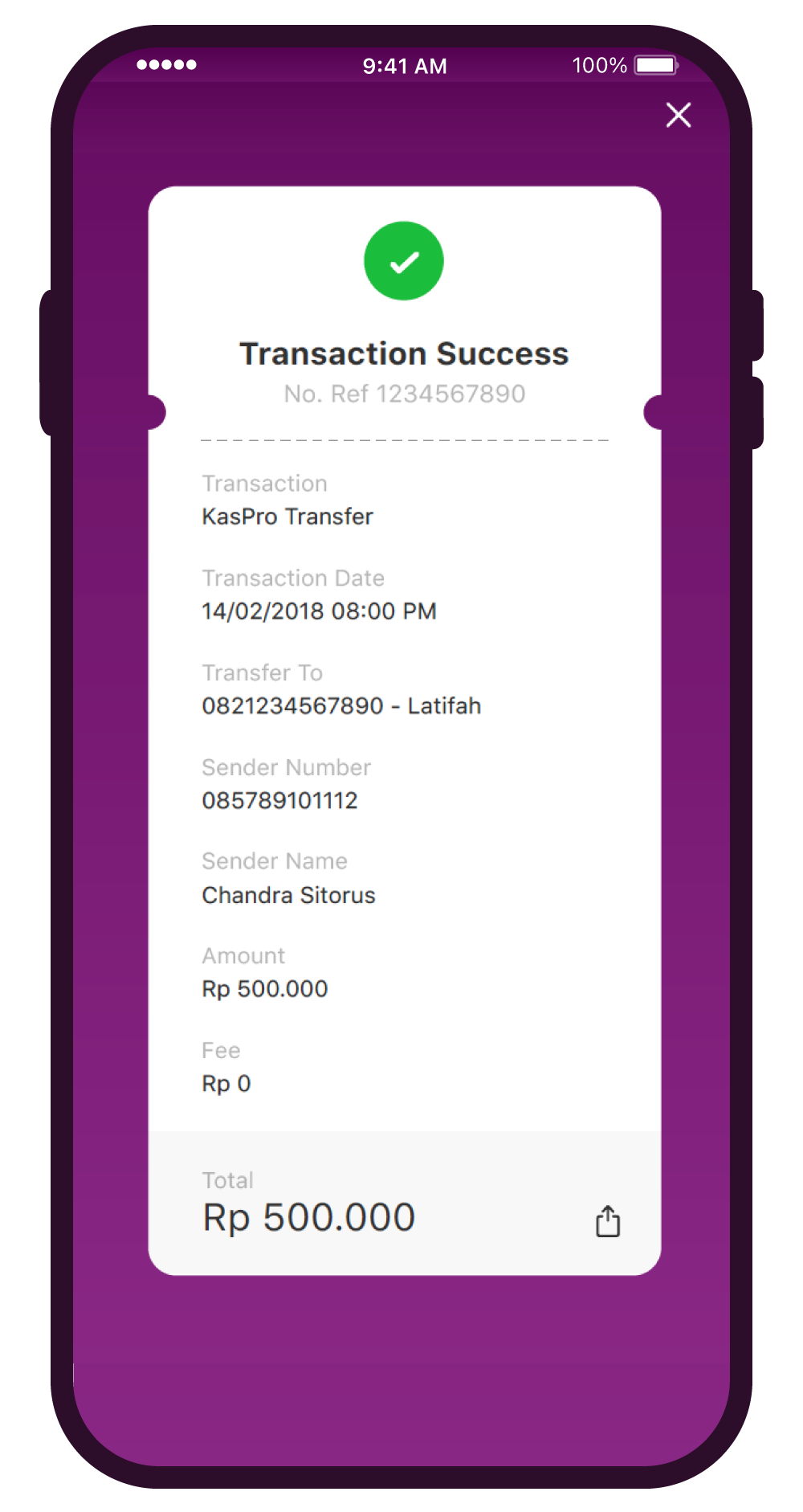Tap the battery icon in status bar
803x1512 pixels.
(656, 65)
